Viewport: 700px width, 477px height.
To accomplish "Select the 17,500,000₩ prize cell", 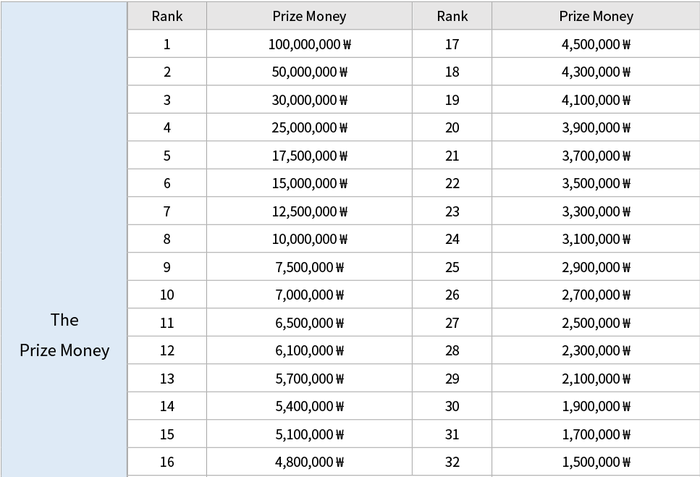I will point(308,156).
